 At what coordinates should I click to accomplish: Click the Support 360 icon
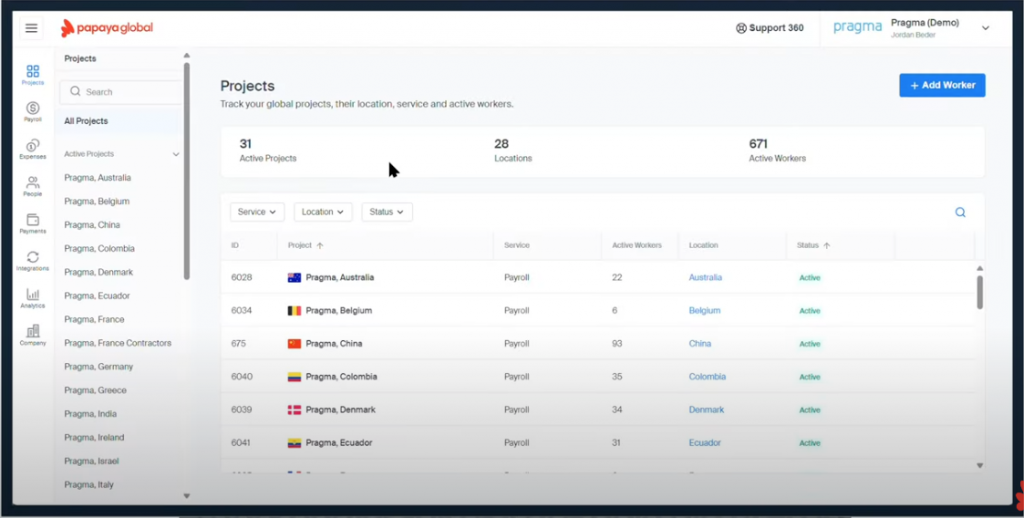(x=741, y=28)
